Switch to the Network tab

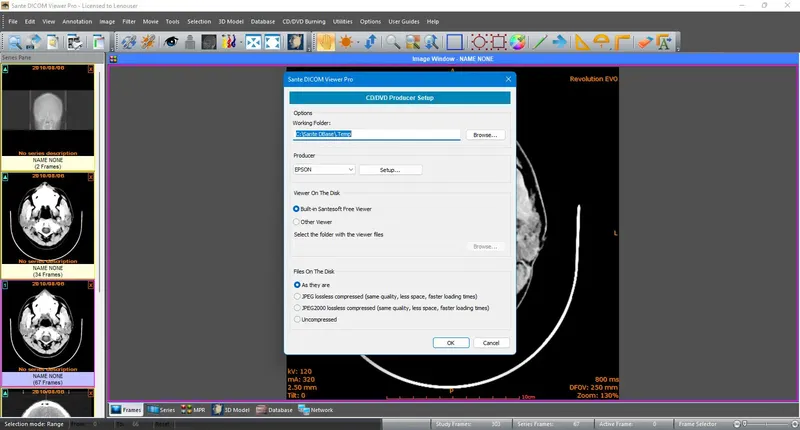pos(315,410)
